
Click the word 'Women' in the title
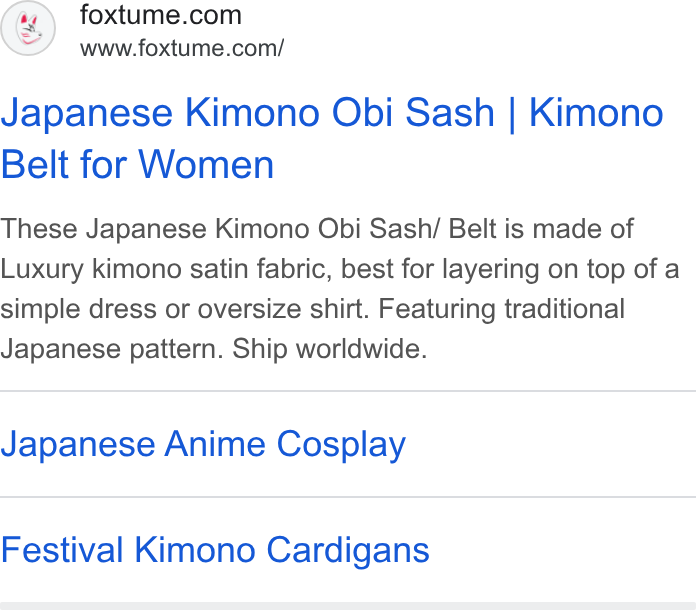pos(206,165)
